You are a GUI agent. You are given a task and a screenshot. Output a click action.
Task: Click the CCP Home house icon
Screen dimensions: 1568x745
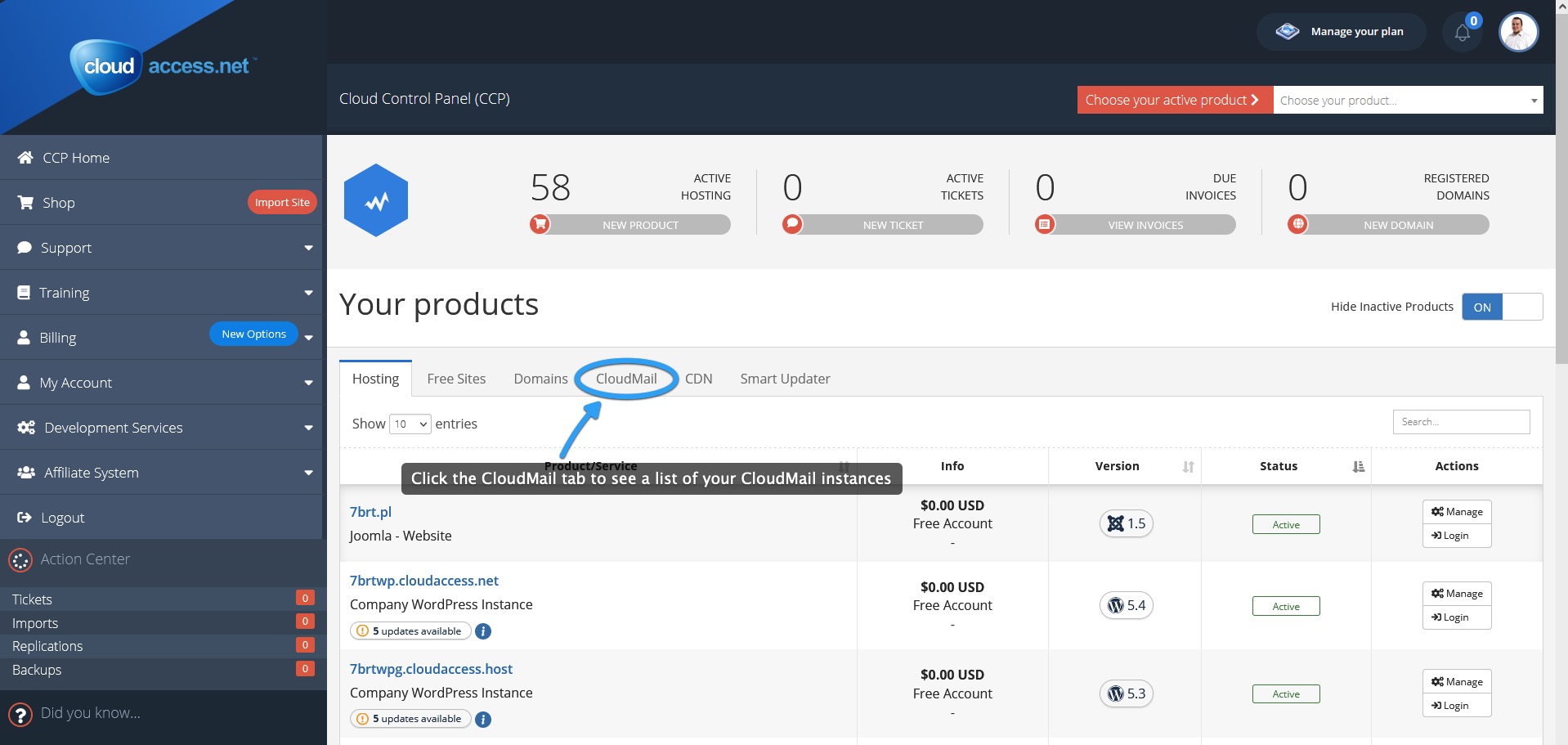pos(25,157)
